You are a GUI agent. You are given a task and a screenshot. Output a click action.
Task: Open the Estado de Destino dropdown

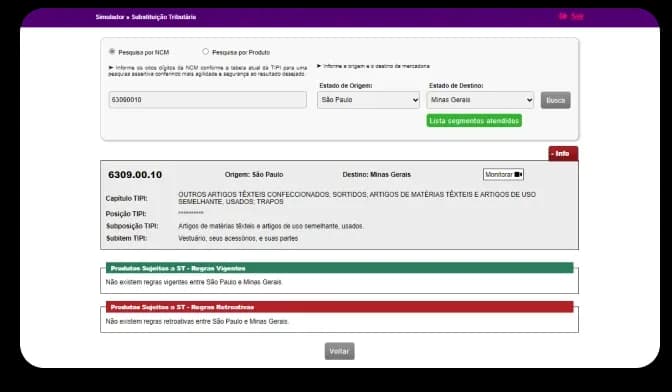(x=480, y=100)
